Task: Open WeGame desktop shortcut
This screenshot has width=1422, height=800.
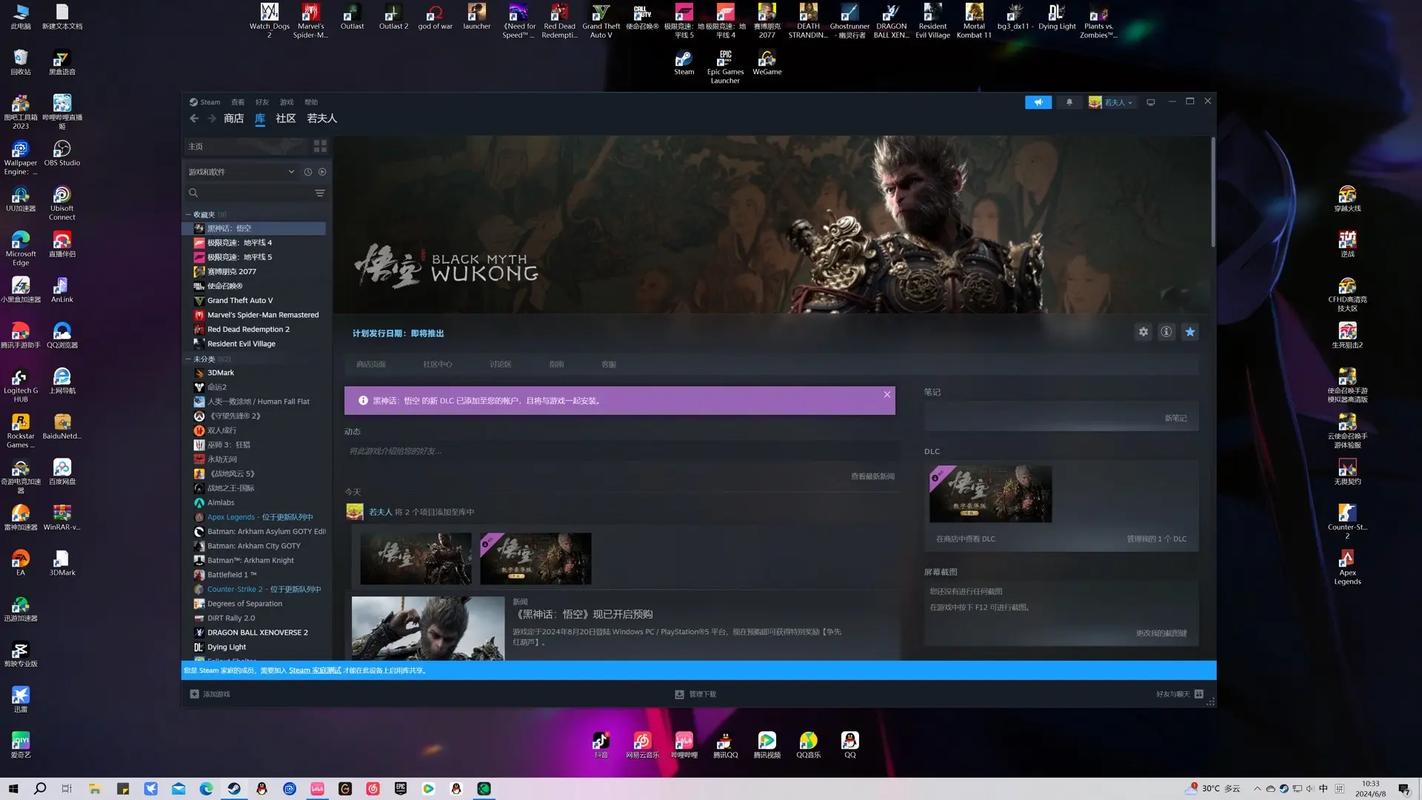Action: click(767, 62)
